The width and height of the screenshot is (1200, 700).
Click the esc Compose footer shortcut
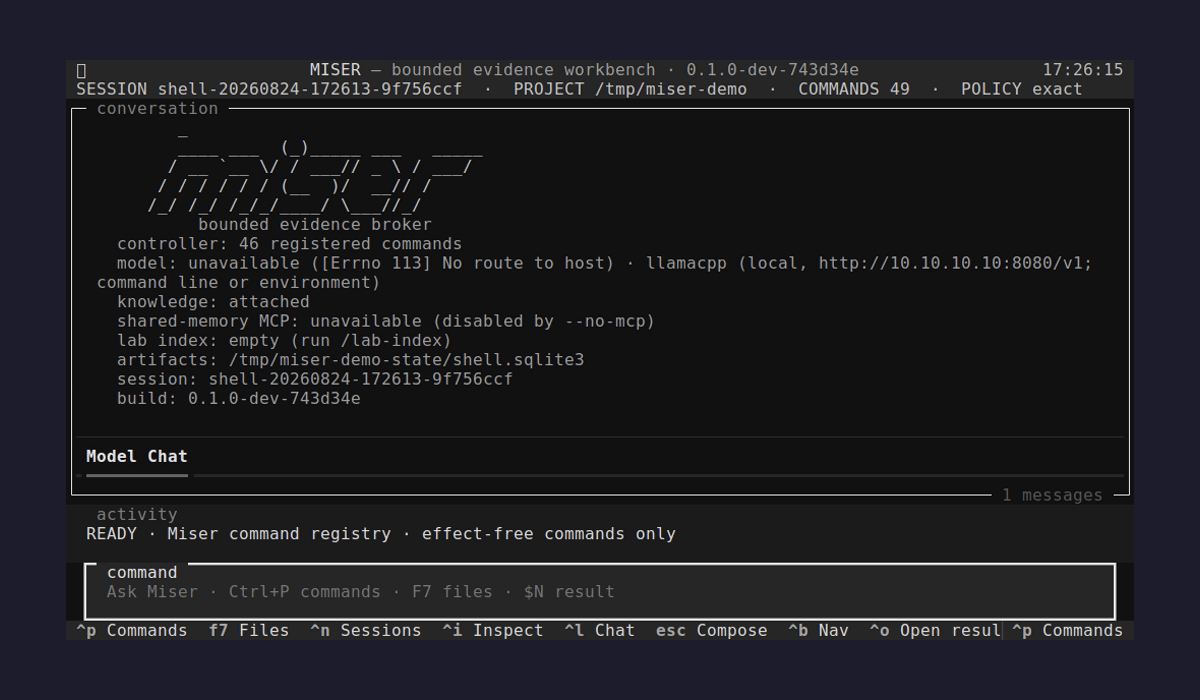coord(712,631)
